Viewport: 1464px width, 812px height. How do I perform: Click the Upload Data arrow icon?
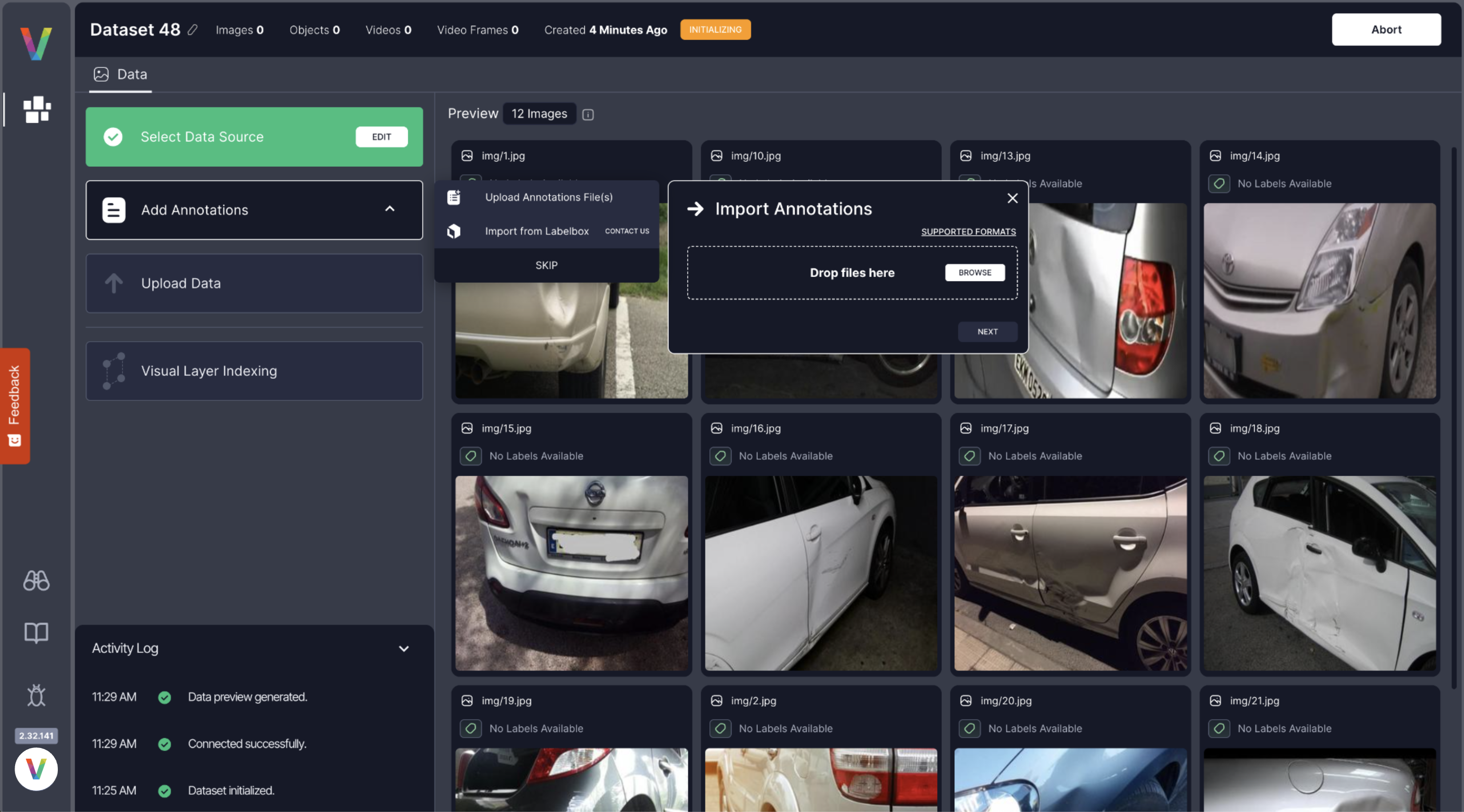(114, 283)
